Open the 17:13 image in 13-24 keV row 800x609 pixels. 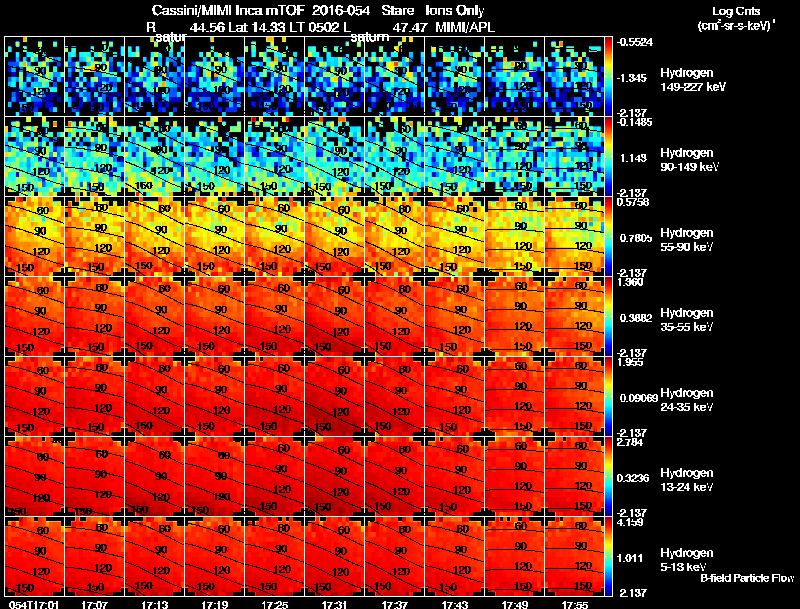155,476
